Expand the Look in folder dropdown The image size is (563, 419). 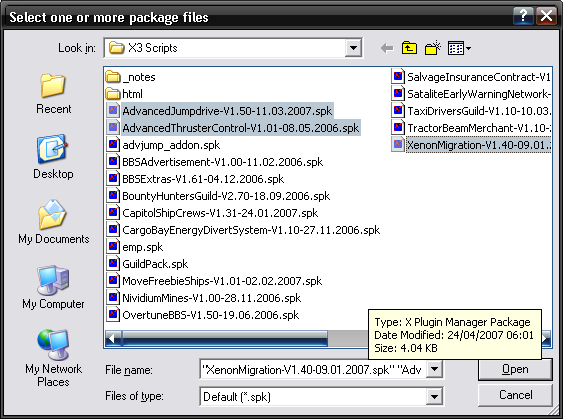[x=353, y=48]
